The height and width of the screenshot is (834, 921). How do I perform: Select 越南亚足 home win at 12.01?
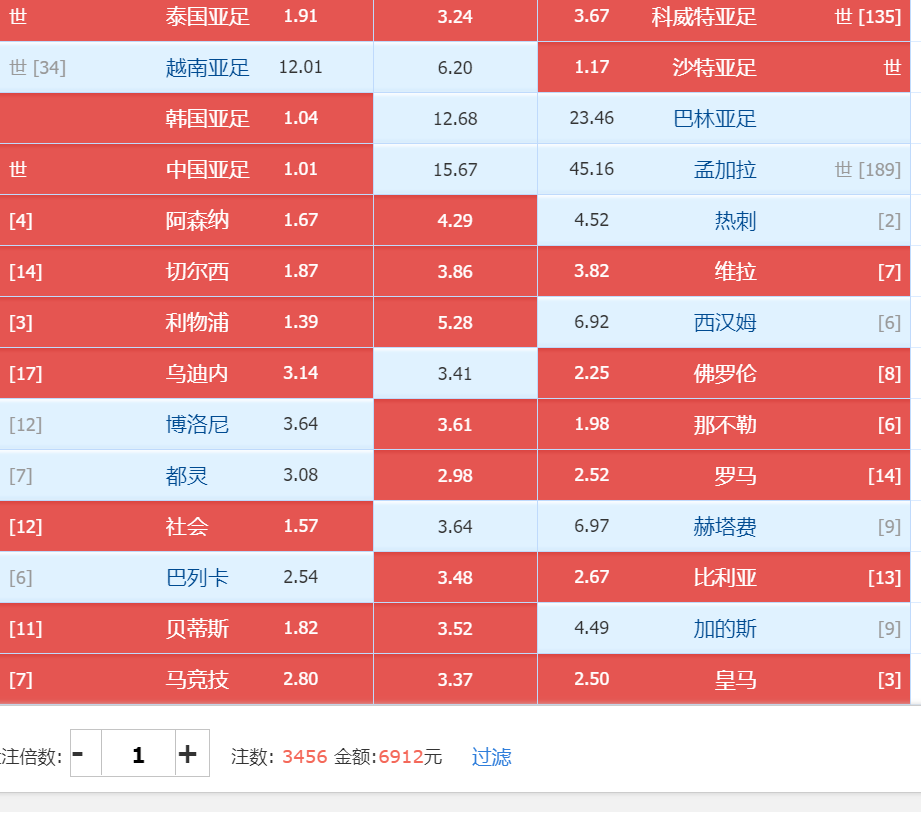[186, 68]
